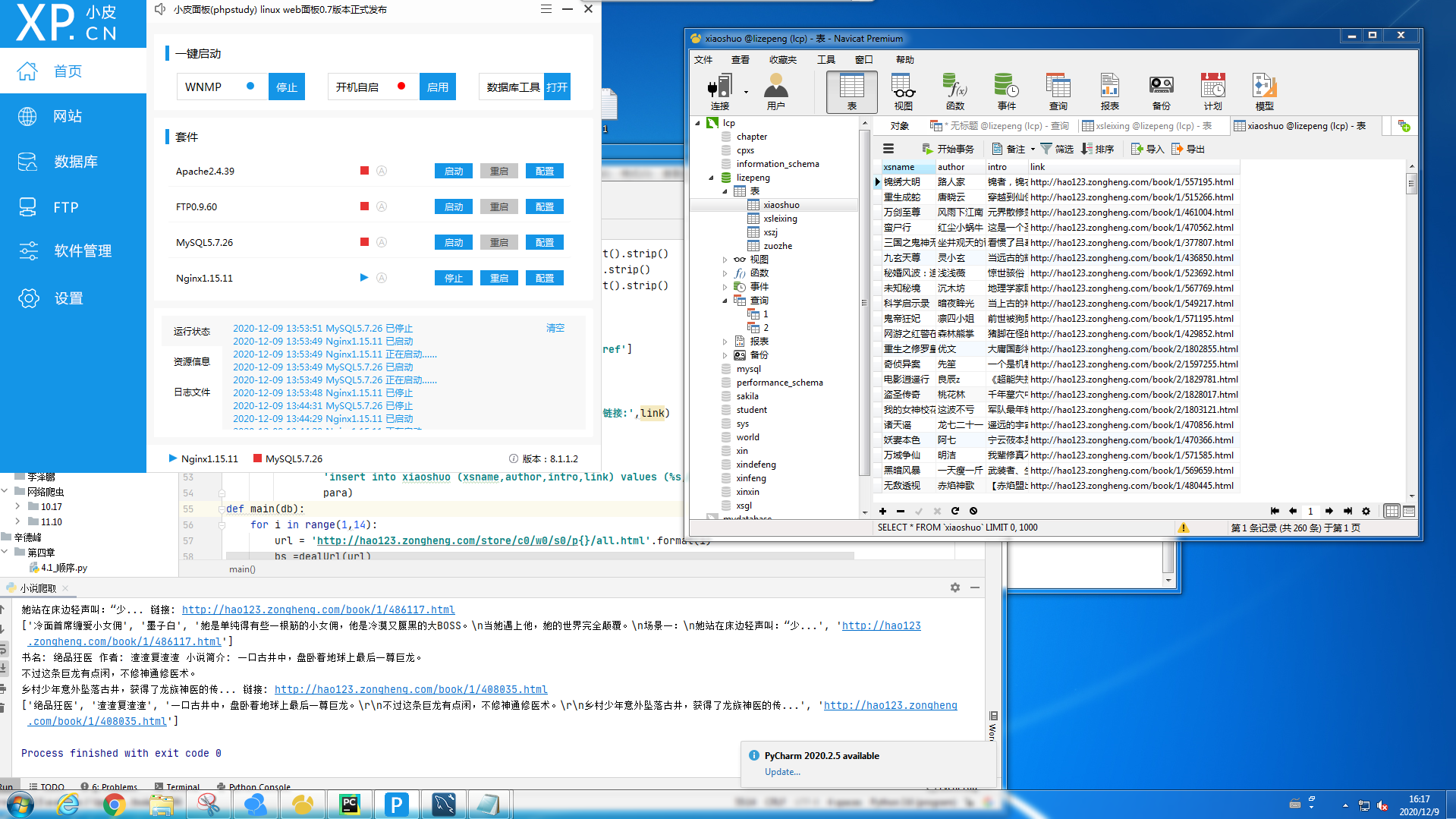Open the 工具 menu in Navicat
The height and width of the screenshot is (819, 1456).
click(x=826, y=59)
